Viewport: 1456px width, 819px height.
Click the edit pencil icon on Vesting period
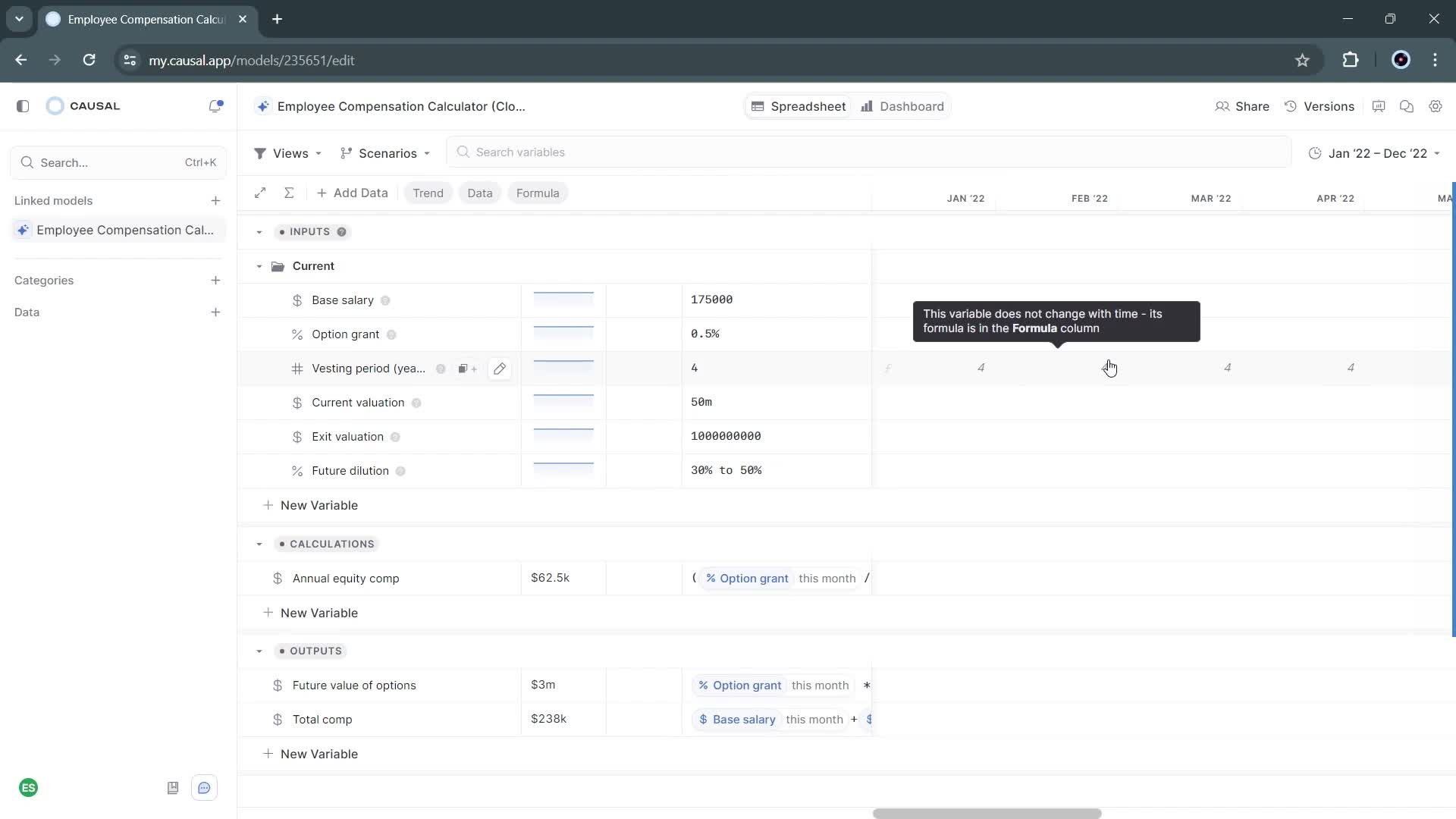(500, 368)
